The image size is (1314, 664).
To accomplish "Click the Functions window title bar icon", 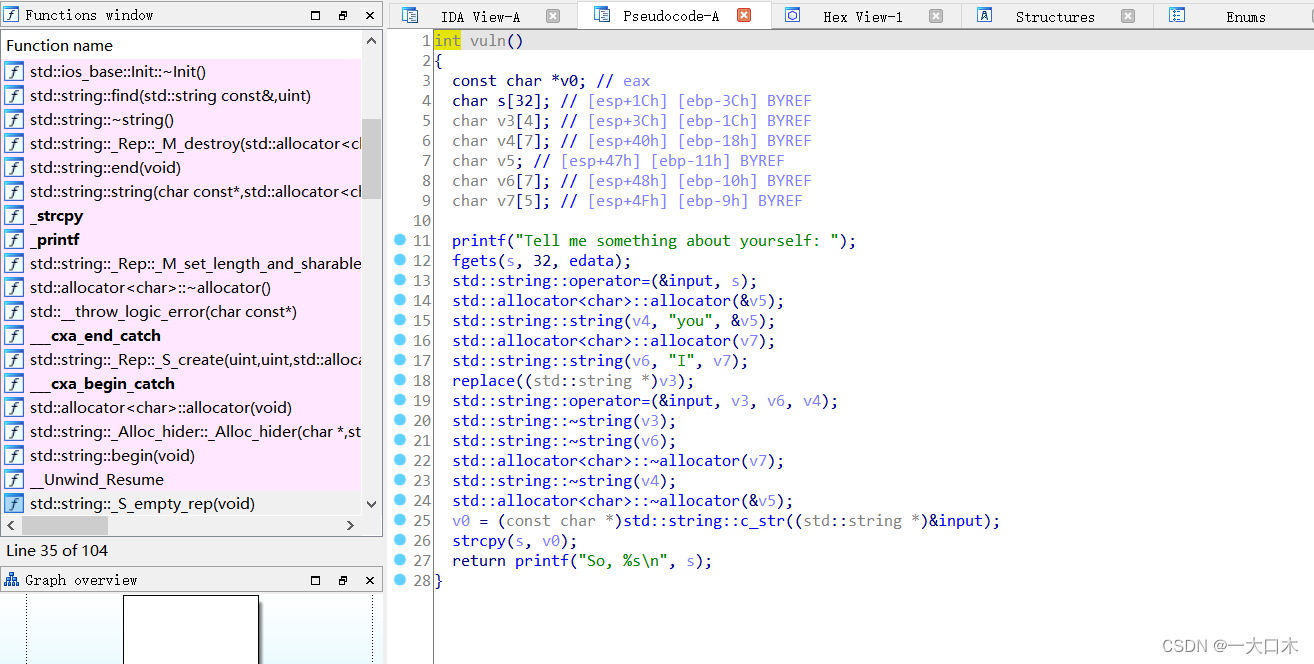I will tap(11, 14).
